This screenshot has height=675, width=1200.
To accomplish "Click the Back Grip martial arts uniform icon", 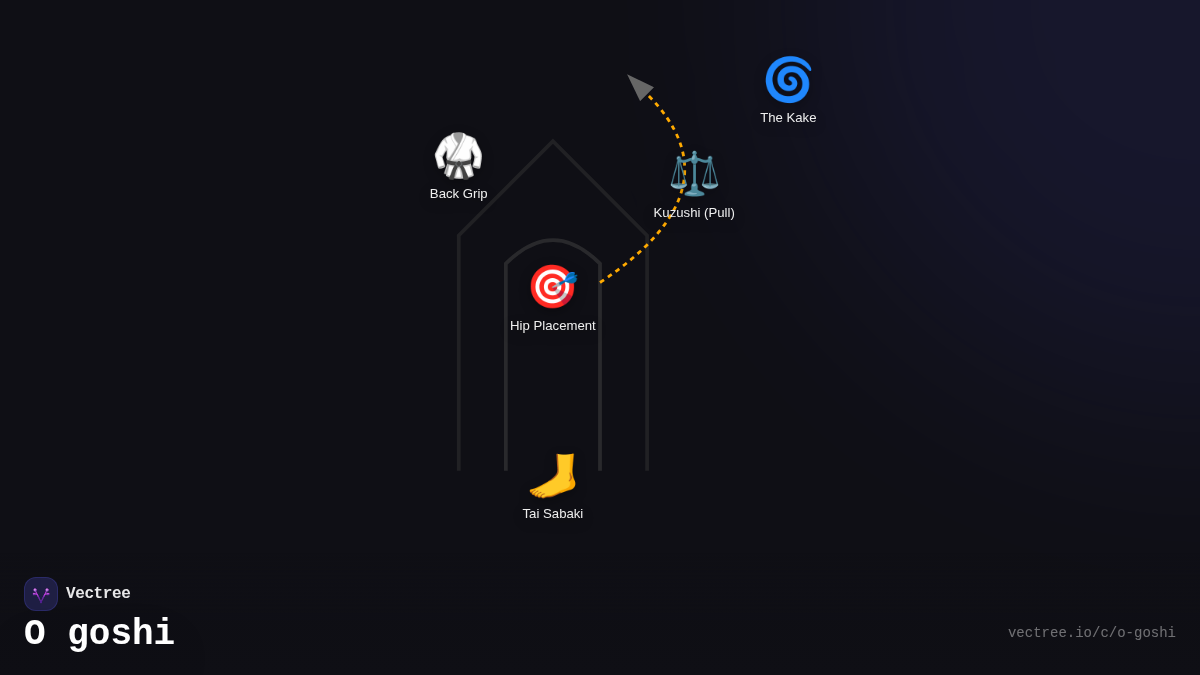I will tap(458, 156).
